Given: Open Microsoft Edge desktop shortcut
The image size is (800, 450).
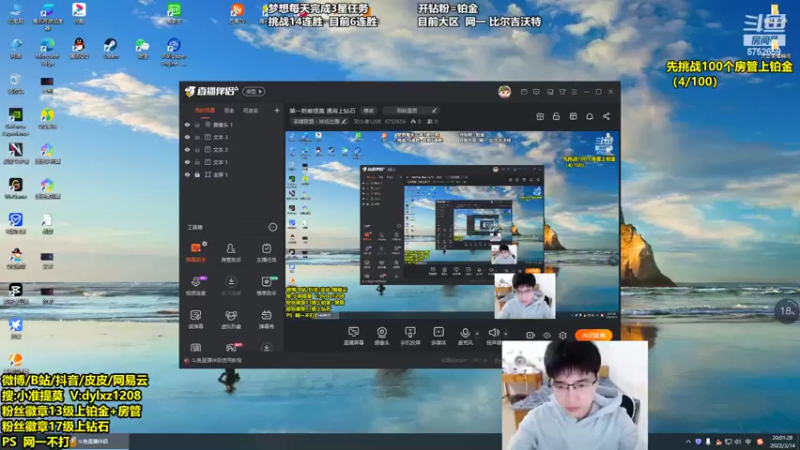Looking at the screenshot, I should (x=47, y=51).
